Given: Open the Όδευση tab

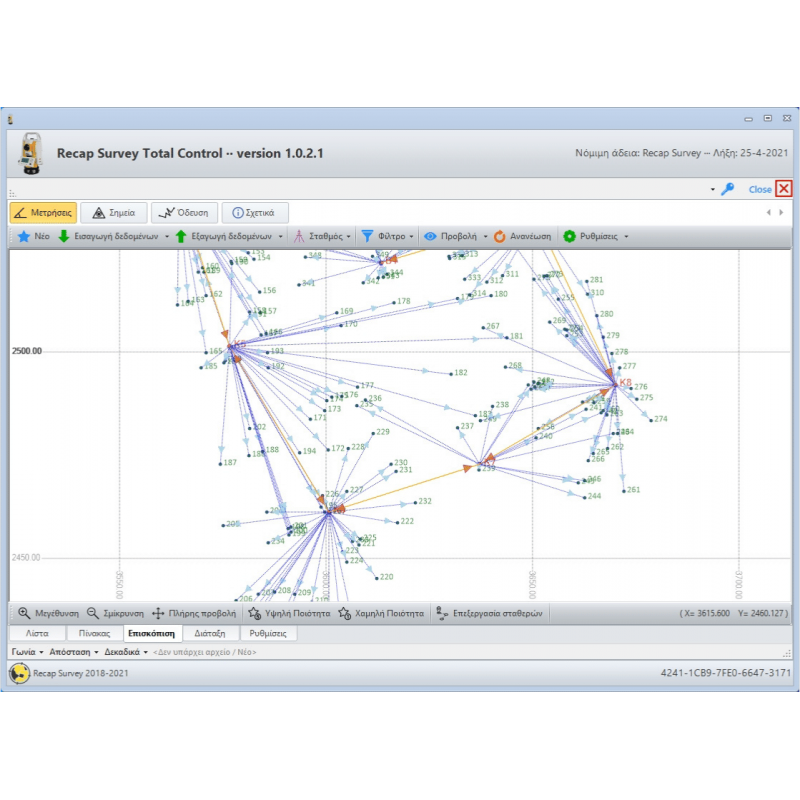Looking at the screenshot, I should point(186,212).
